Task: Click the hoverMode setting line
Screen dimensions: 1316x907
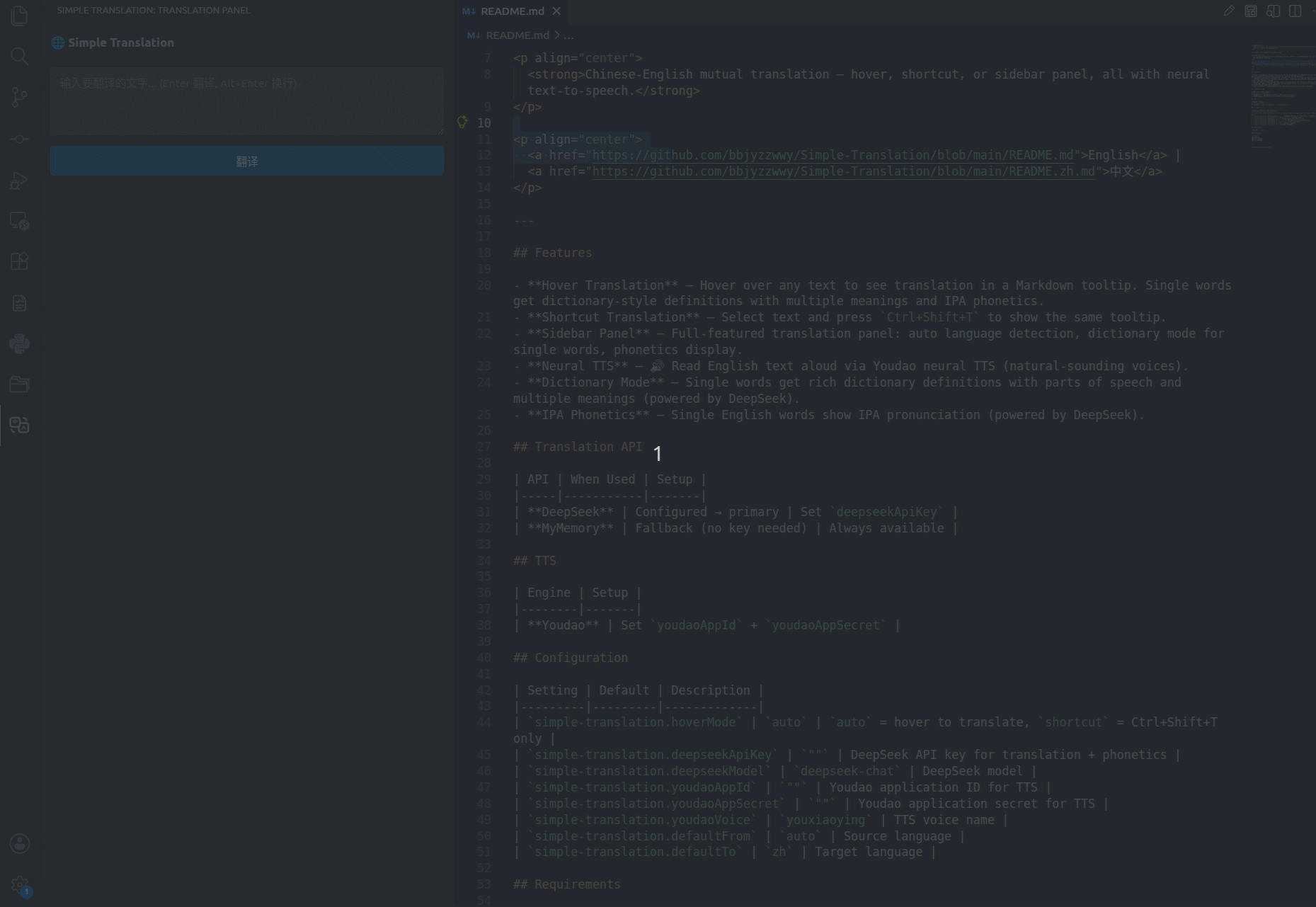Action: pyautogui.click(x=865, y=730)
